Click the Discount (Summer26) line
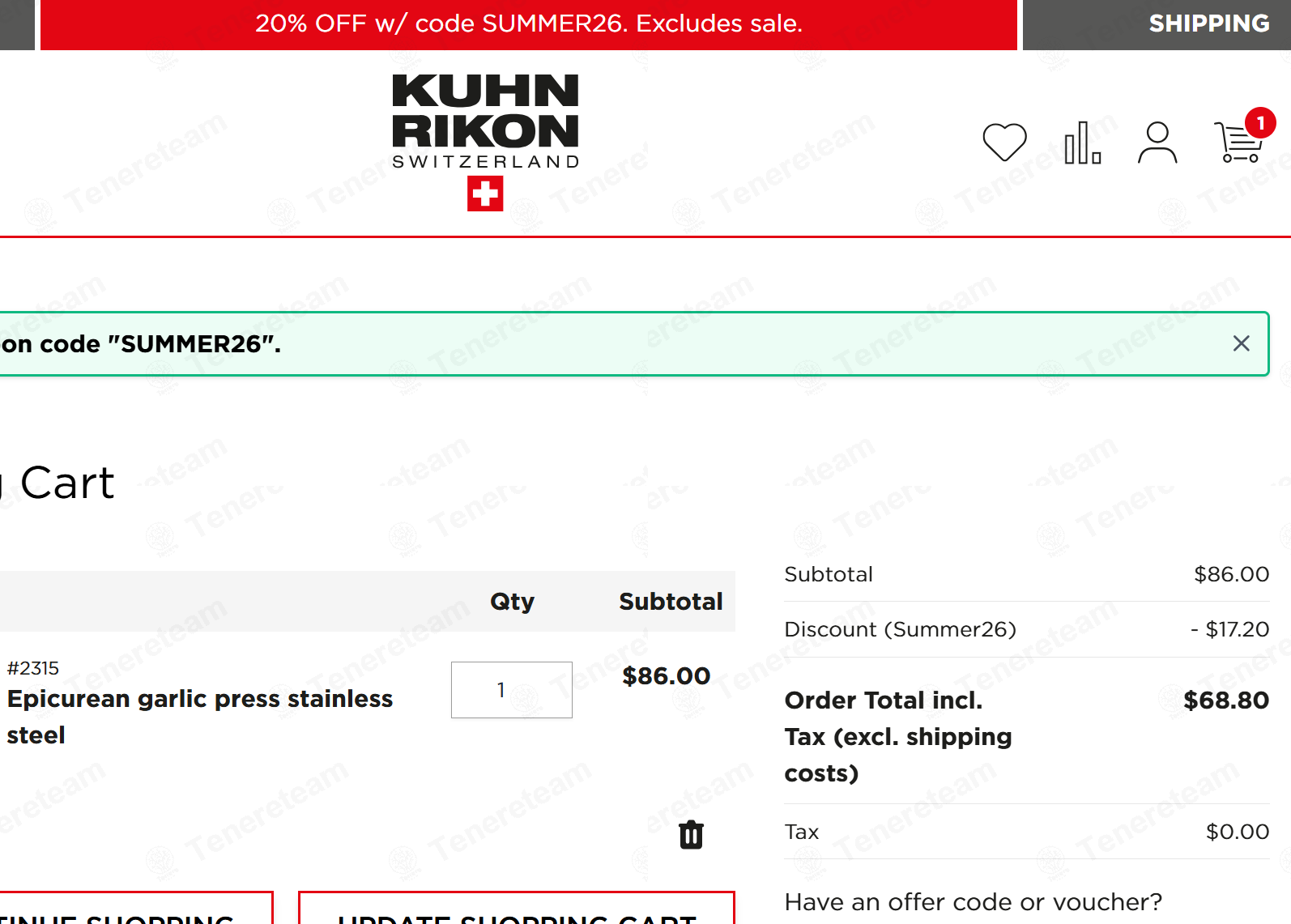 click(1026, 629)
